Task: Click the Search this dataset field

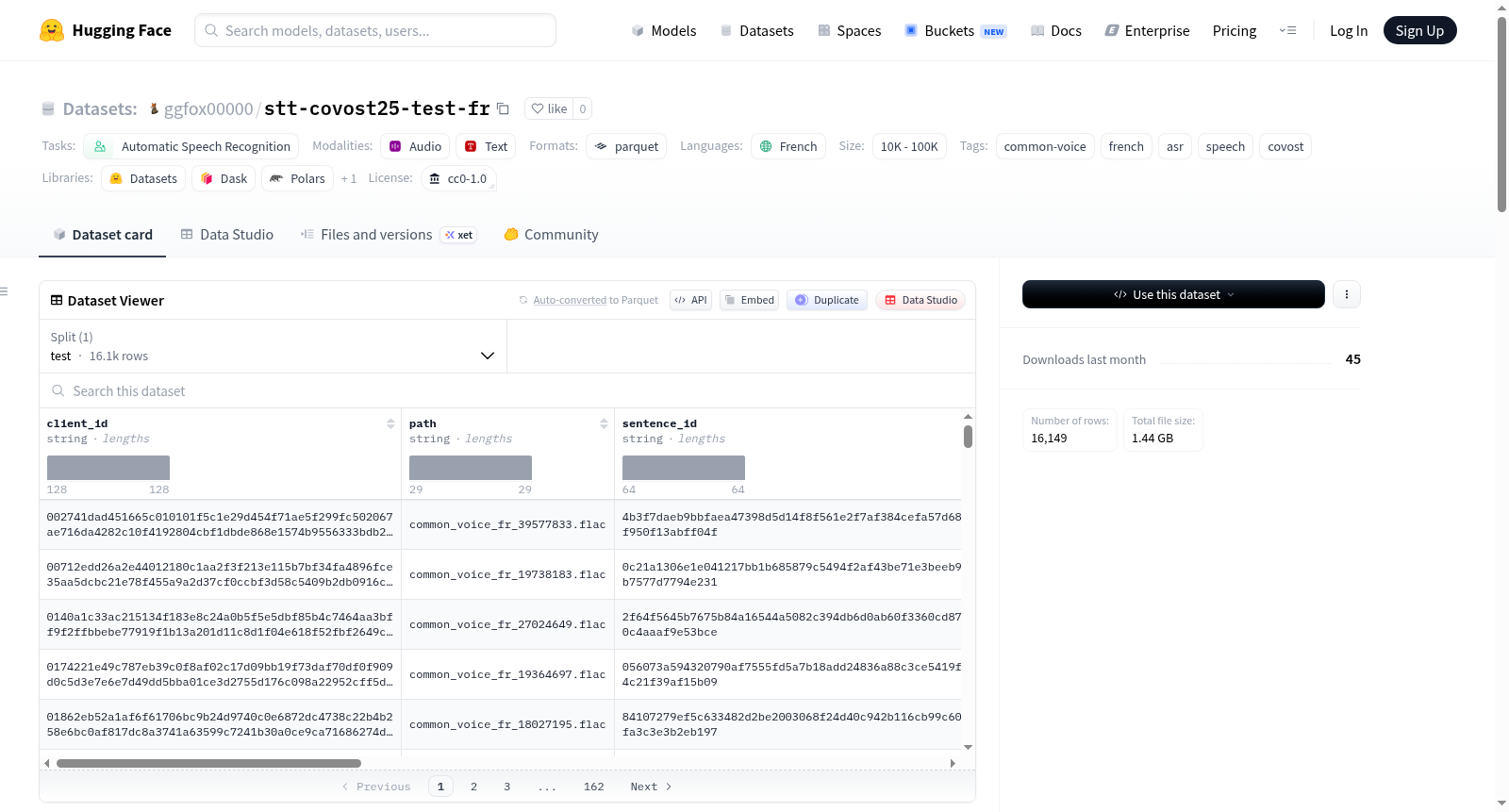Action: pos(507,390)
